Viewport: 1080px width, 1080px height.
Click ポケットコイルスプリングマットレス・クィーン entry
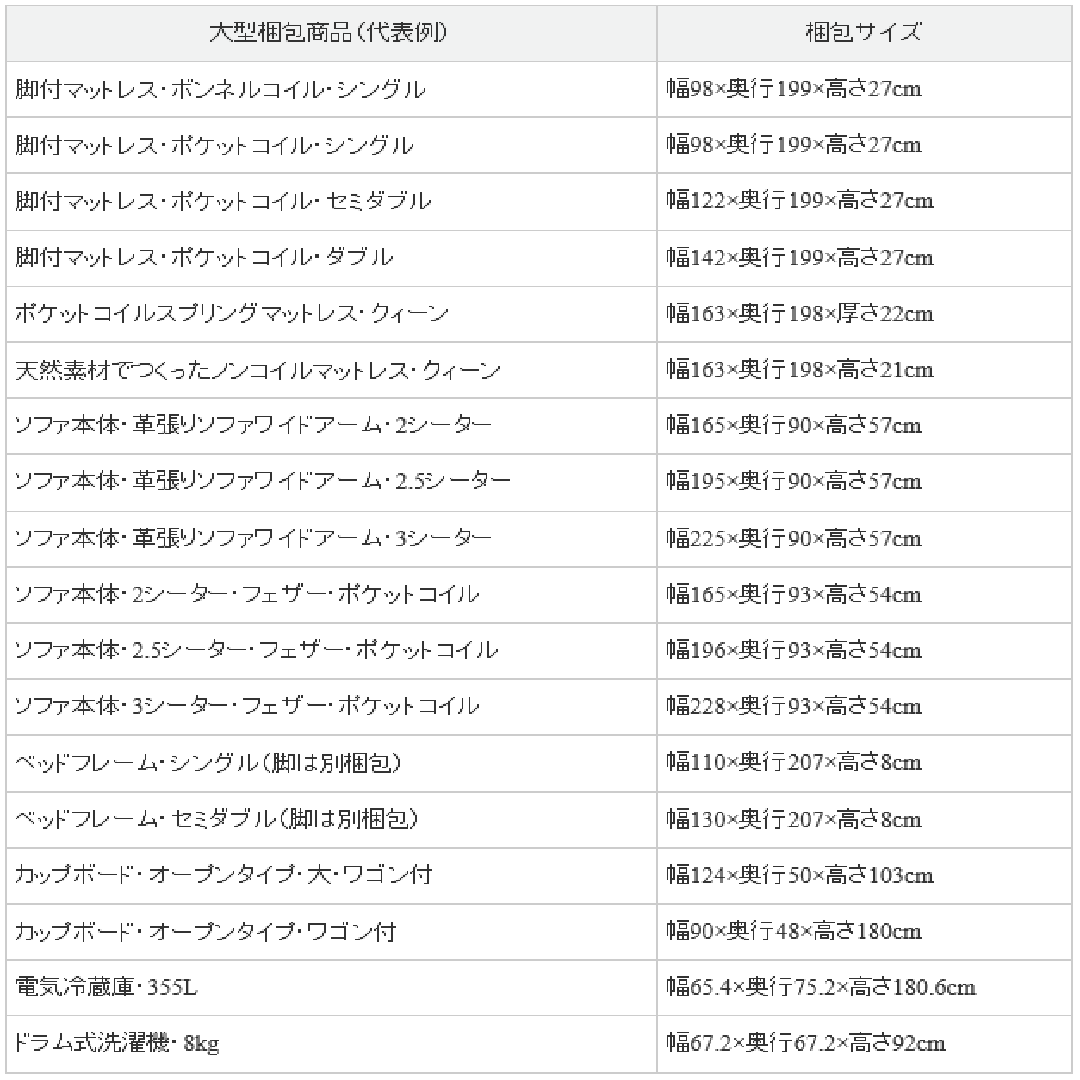pos(232,313)
